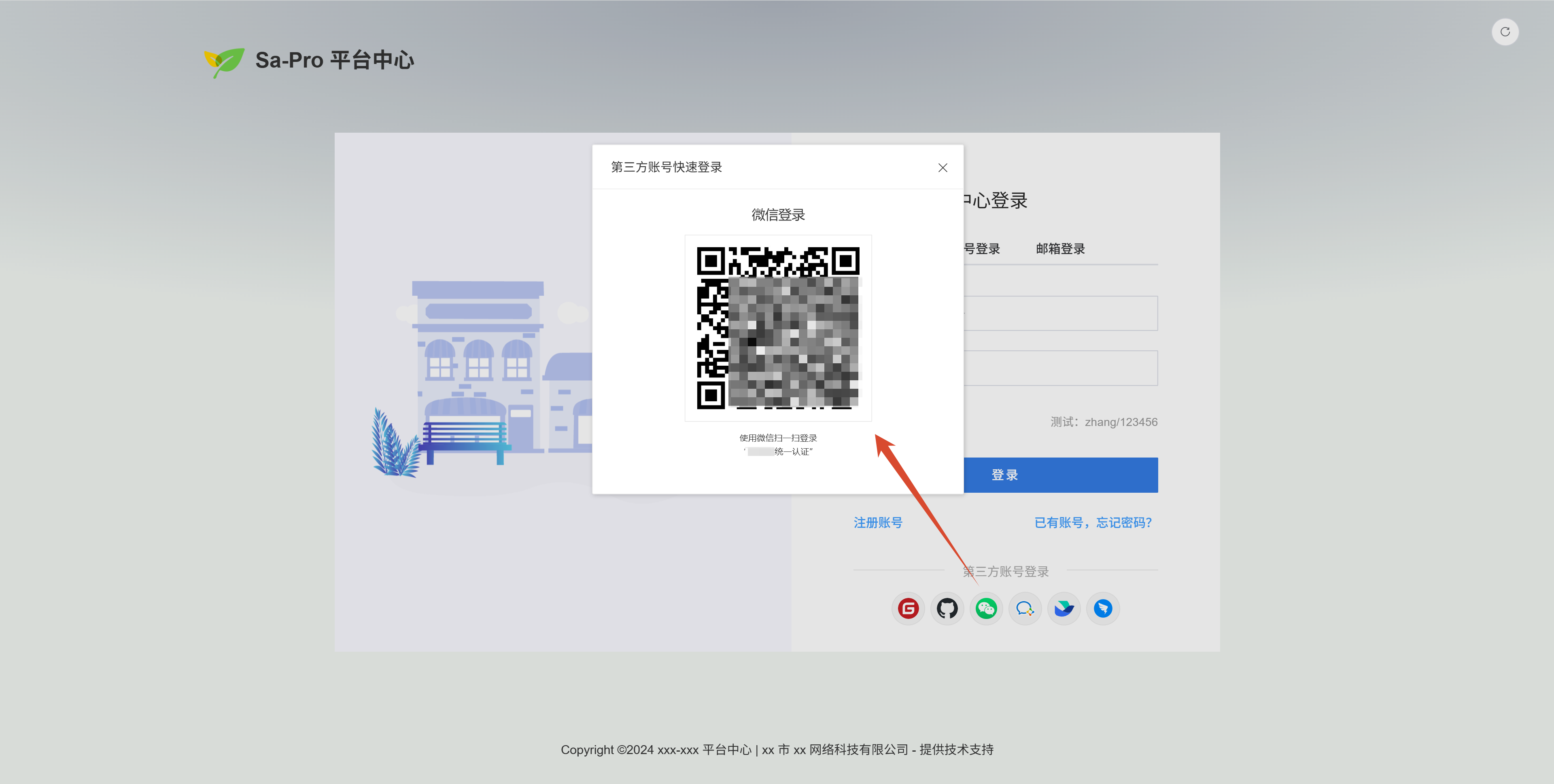1554x784 pixels.
Task: Open the 注册账号 link
Action: [x=878, y=523]
